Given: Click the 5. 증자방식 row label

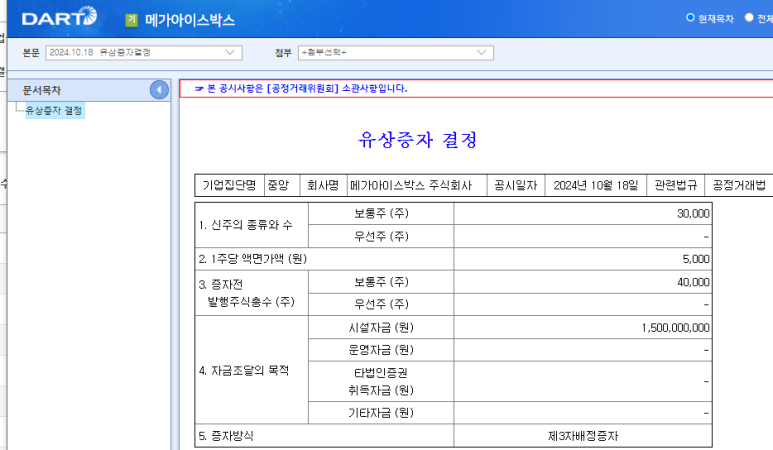Looking at the screenshot, I should click(226, 436).
